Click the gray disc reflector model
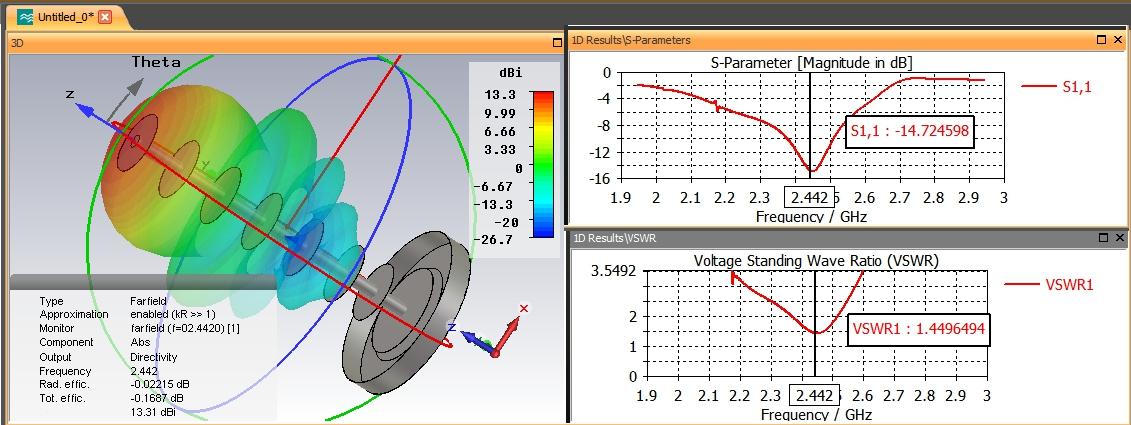 pyautogui.click(x=406, y=310)
